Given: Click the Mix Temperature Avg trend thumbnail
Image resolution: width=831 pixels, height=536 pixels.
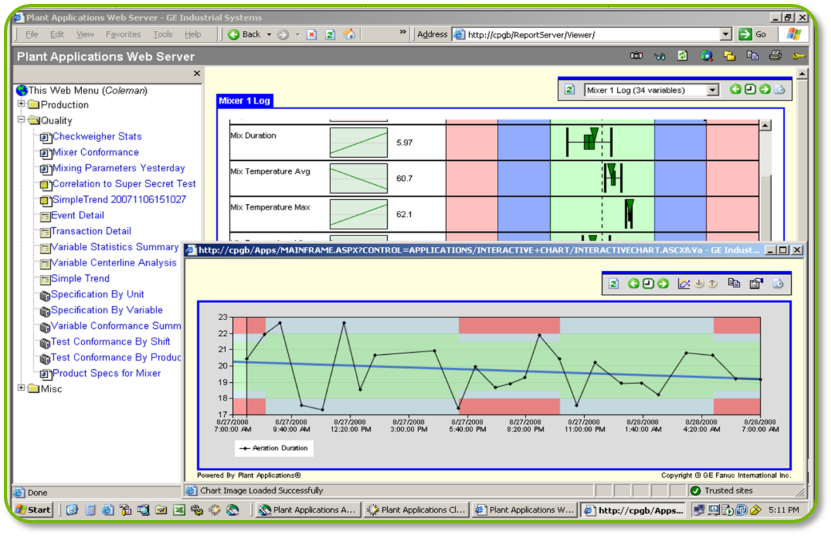Looking at the screenshot, I should tap(359, 178).
